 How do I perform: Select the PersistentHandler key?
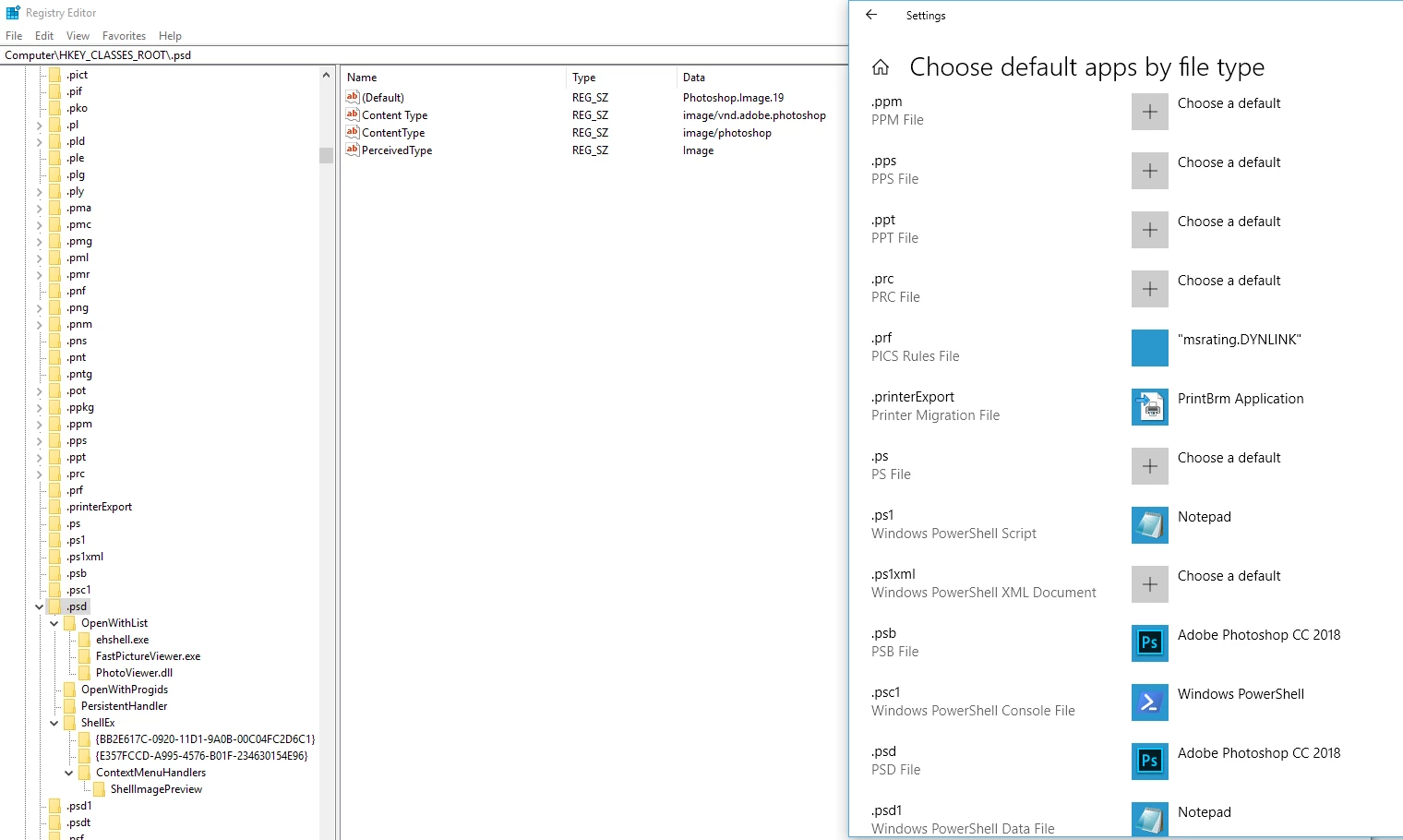(x=124, y=706)
